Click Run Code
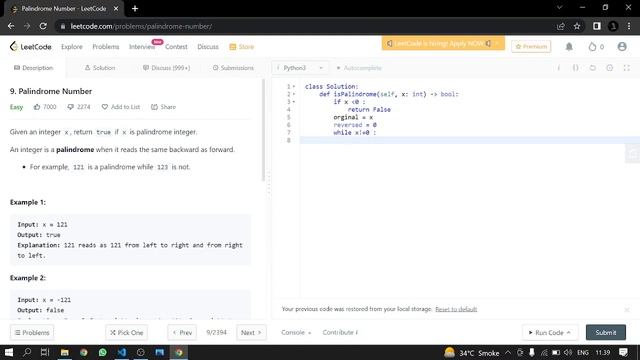 point(549,333)
